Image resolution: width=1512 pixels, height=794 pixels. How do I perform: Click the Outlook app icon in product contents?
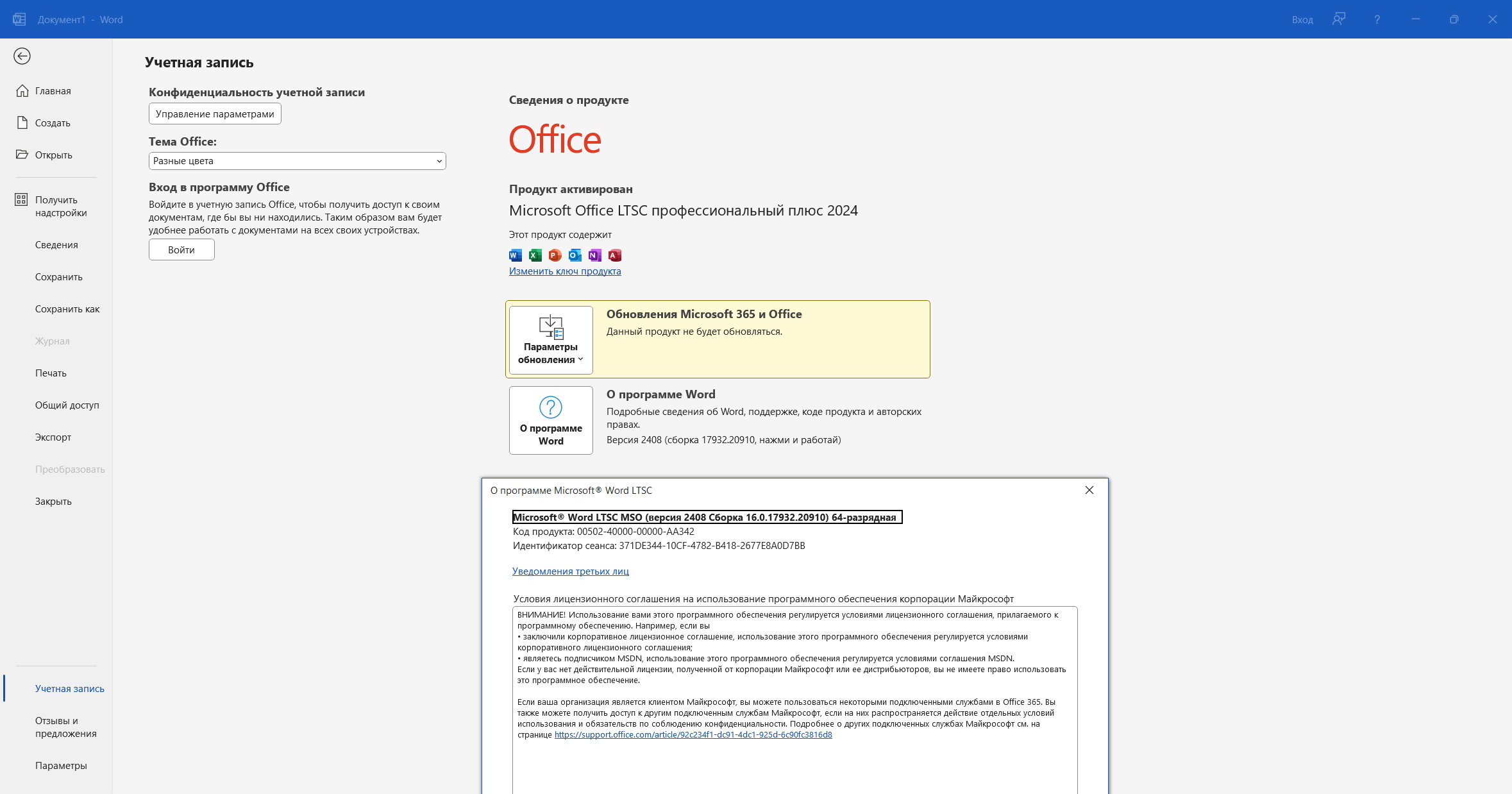click(x=575, y=255)
